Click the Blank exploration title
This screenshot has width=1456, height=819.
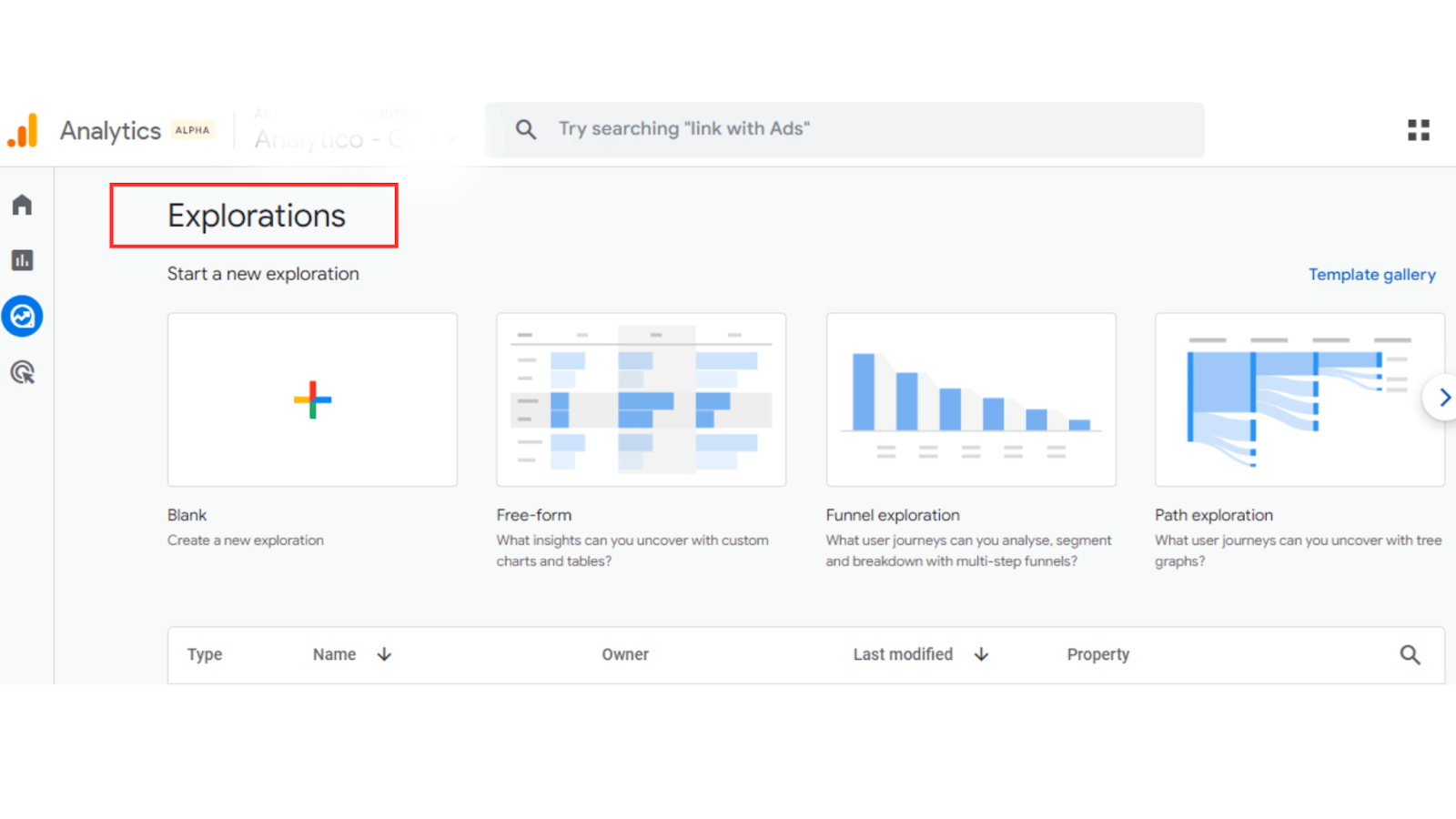coord(187,515)
